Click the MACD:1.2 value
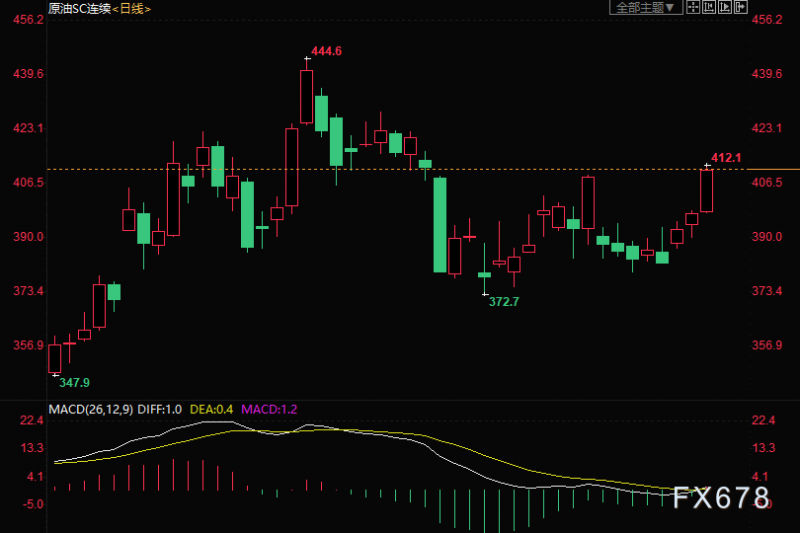The image size is (800, 533). click(x=269, y=410)
